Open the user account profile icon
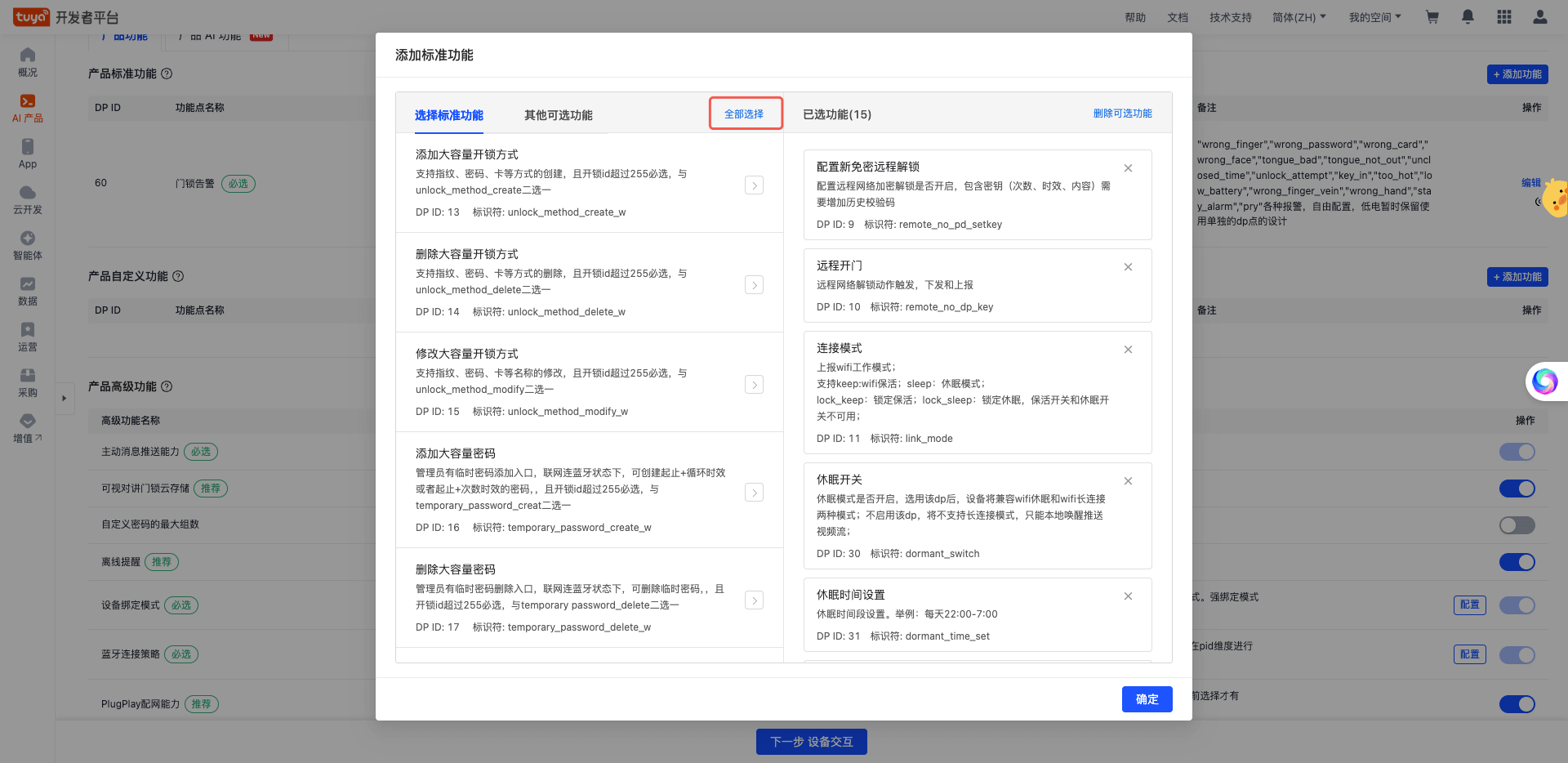 [x=1539, y=17]
